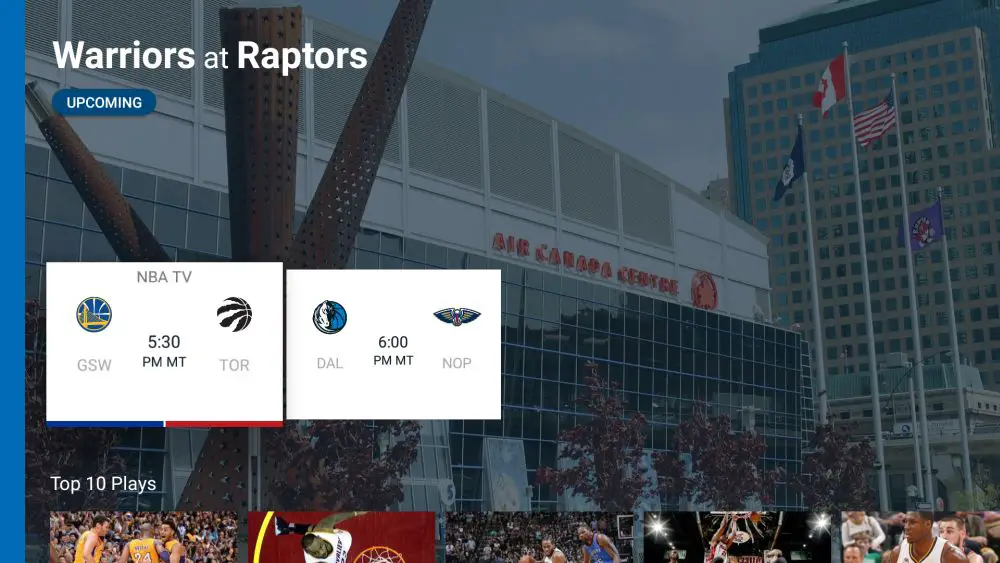1000x563 pixels.
Task: Click the TOR team abbreviation
Action: coord(234,365)
